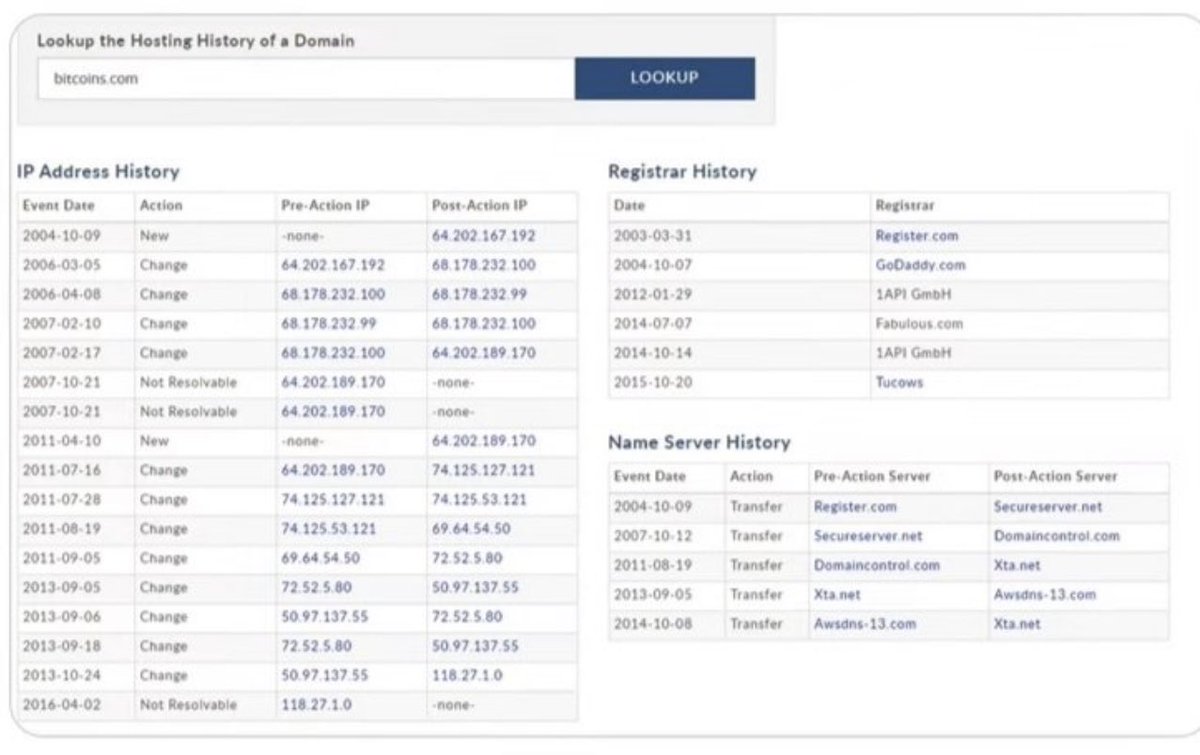Click Post-Action IP 68.178.232.100 in 2006-03-05 row

[x=483, y=265]
